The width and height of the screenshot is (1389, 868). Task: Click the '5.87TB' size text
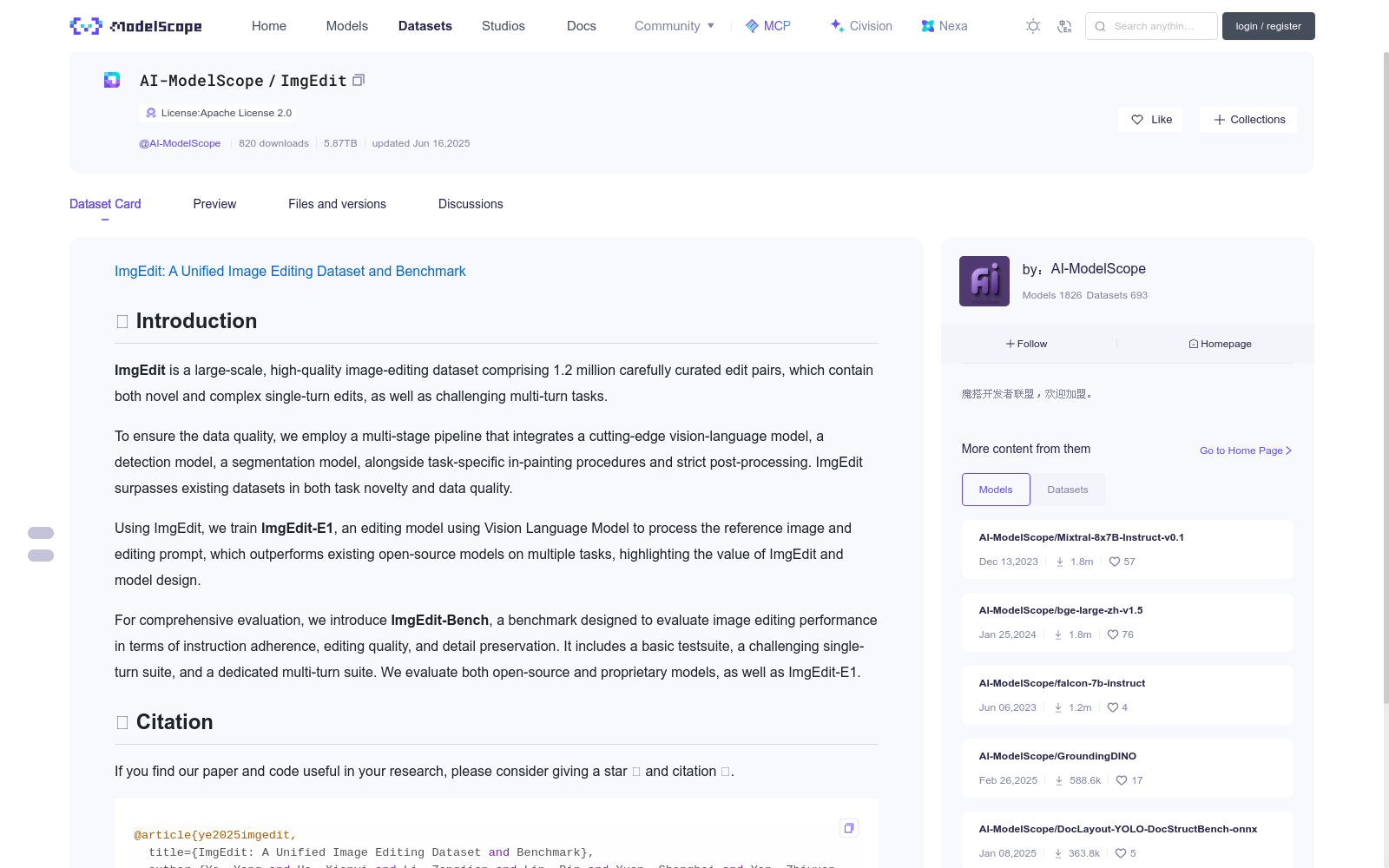[340, 143]
